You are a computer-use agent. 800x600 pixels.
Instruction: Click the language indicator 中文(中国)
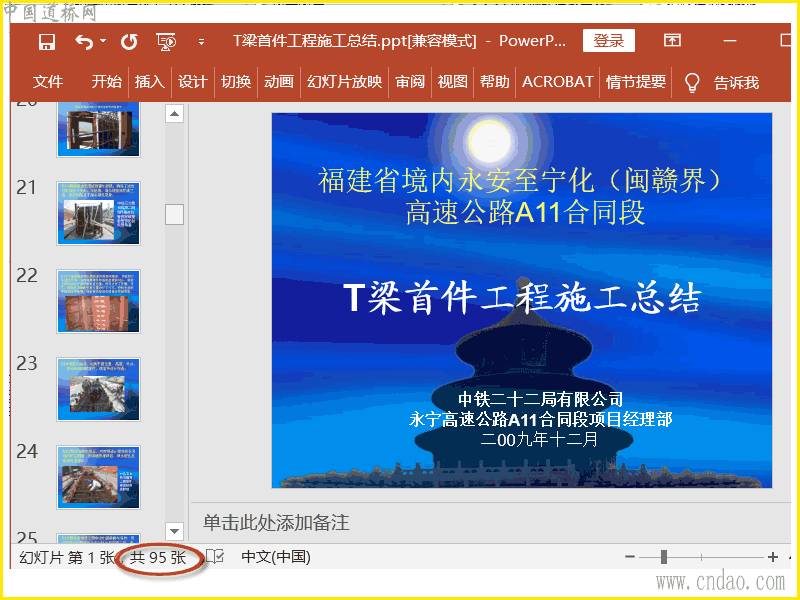coord(276,557)
